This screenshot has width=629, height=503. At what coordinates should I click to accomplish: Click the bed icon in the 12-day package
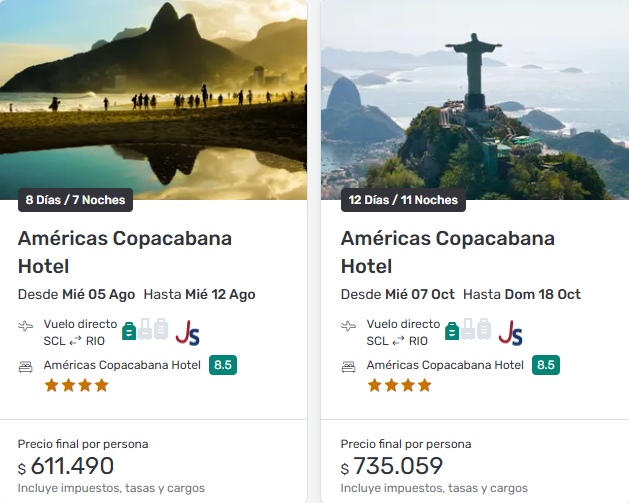coord(349,366)
